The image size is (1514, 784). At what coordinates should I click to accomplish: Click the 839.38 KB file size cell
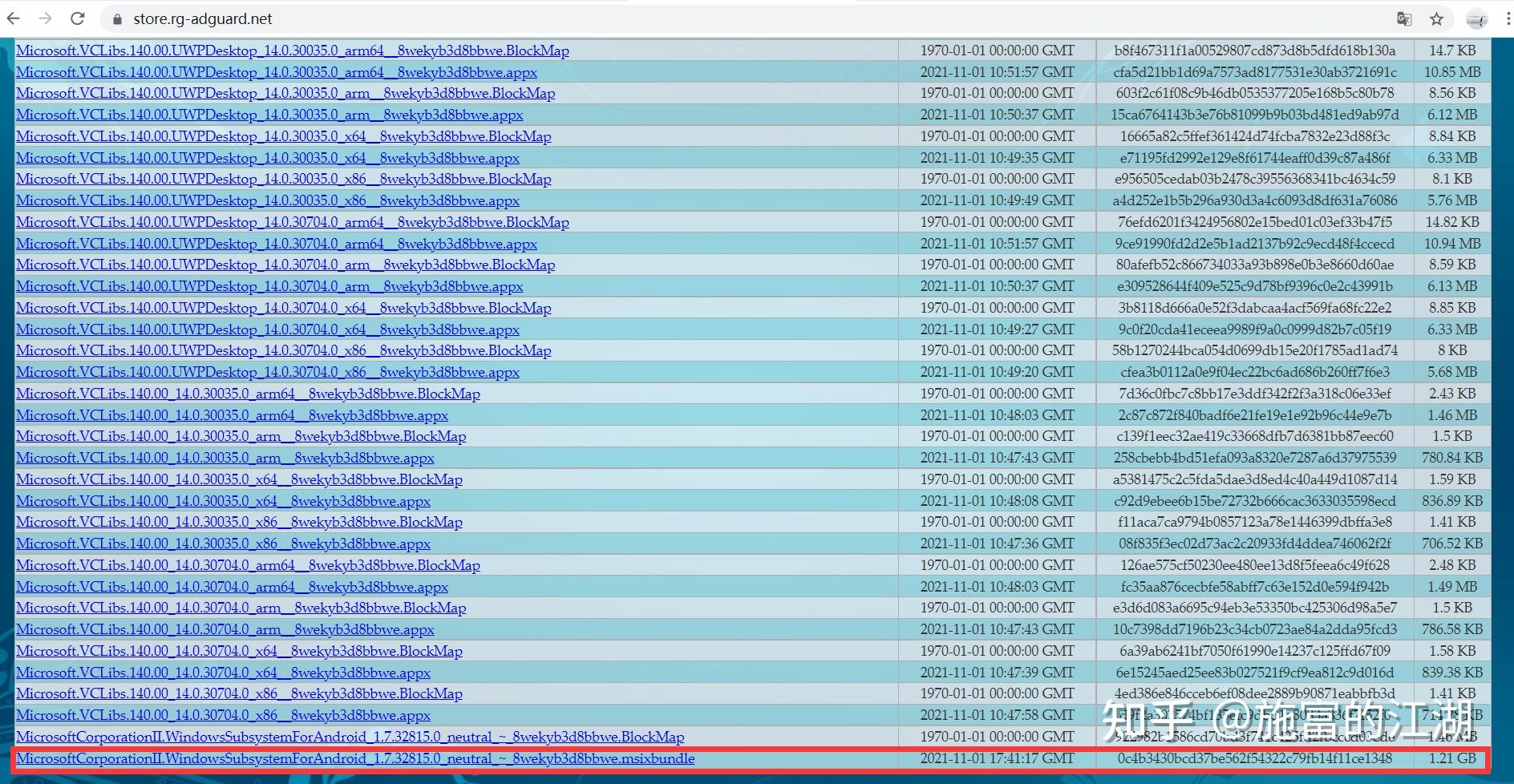tap(1452, 673)
